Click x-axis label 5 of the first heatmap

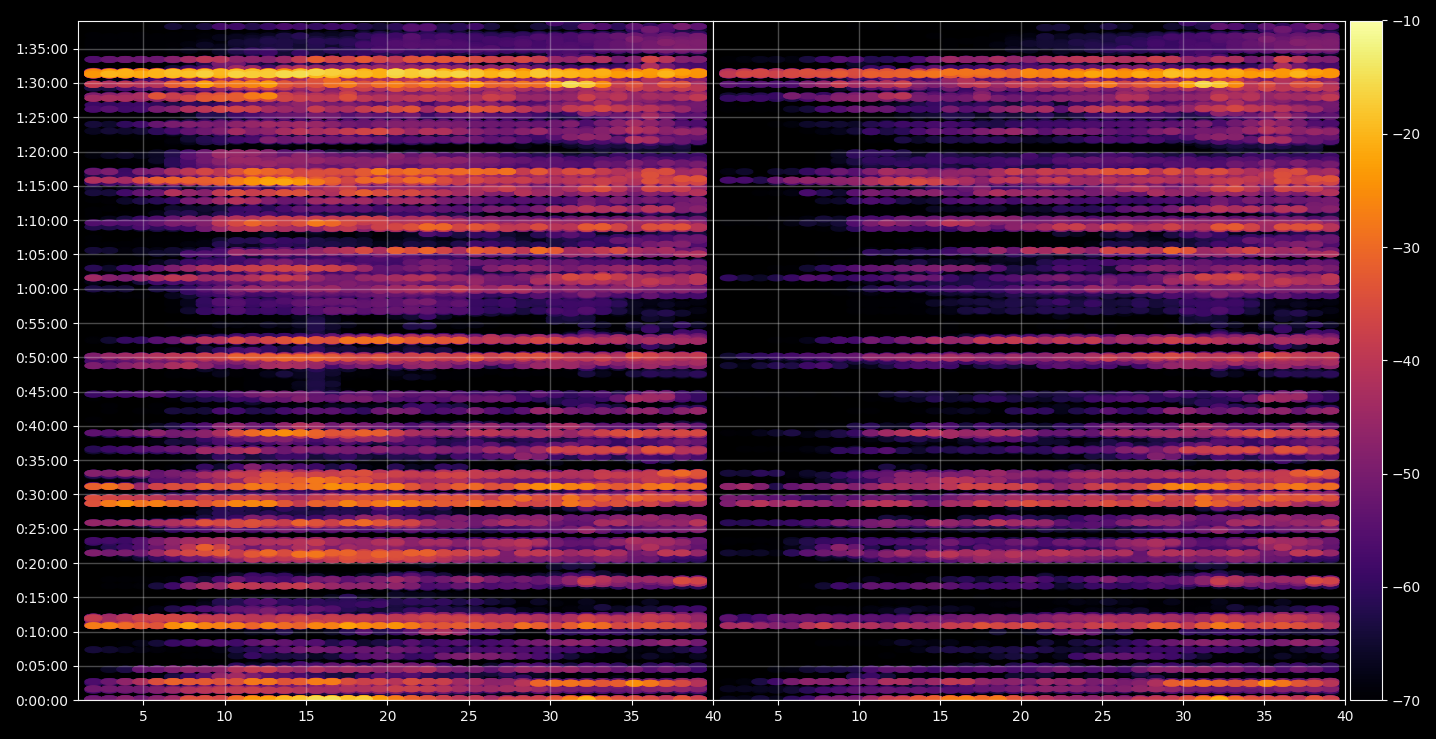coord(143,716)
